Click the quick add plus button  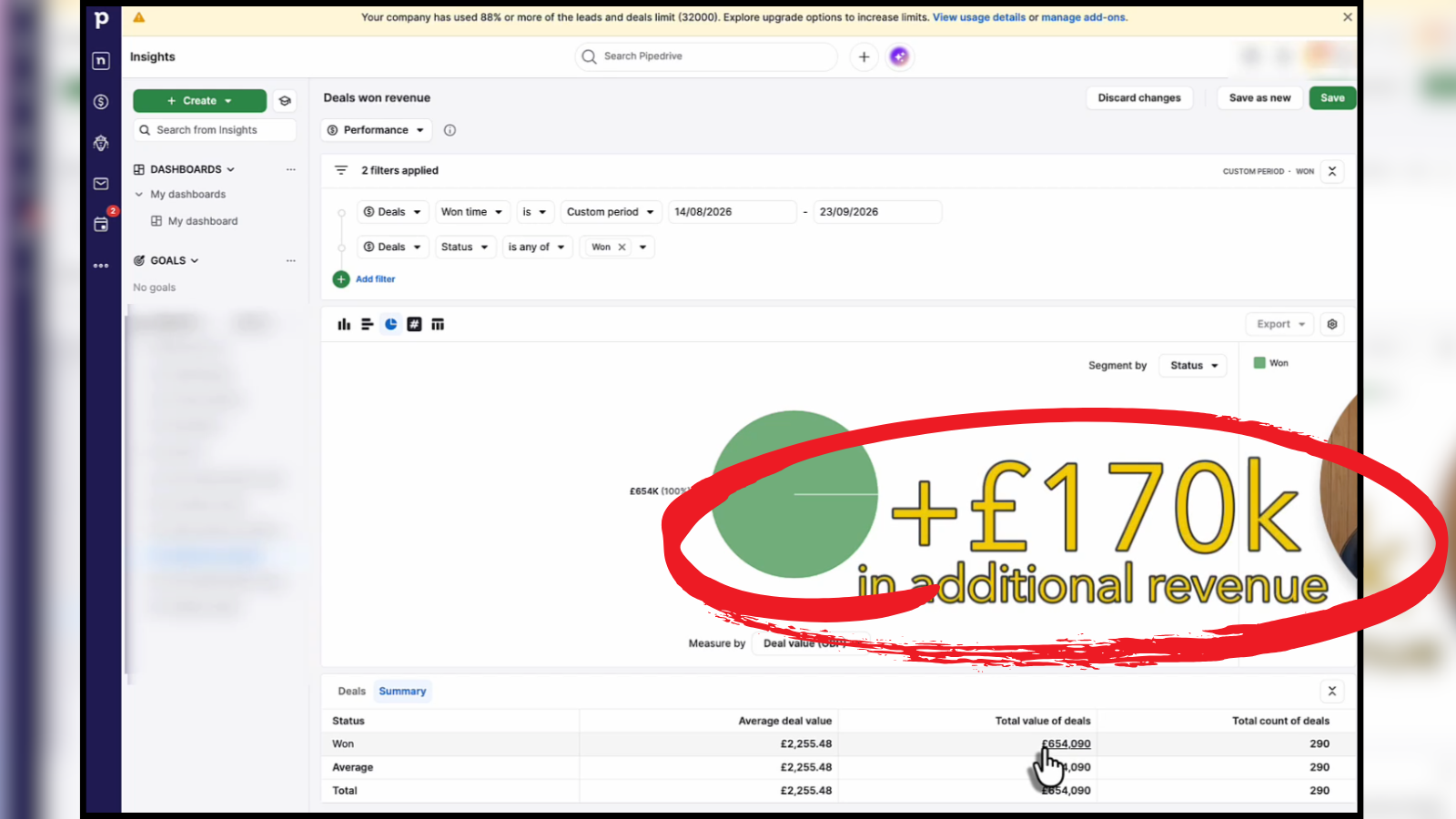(864, 56)
